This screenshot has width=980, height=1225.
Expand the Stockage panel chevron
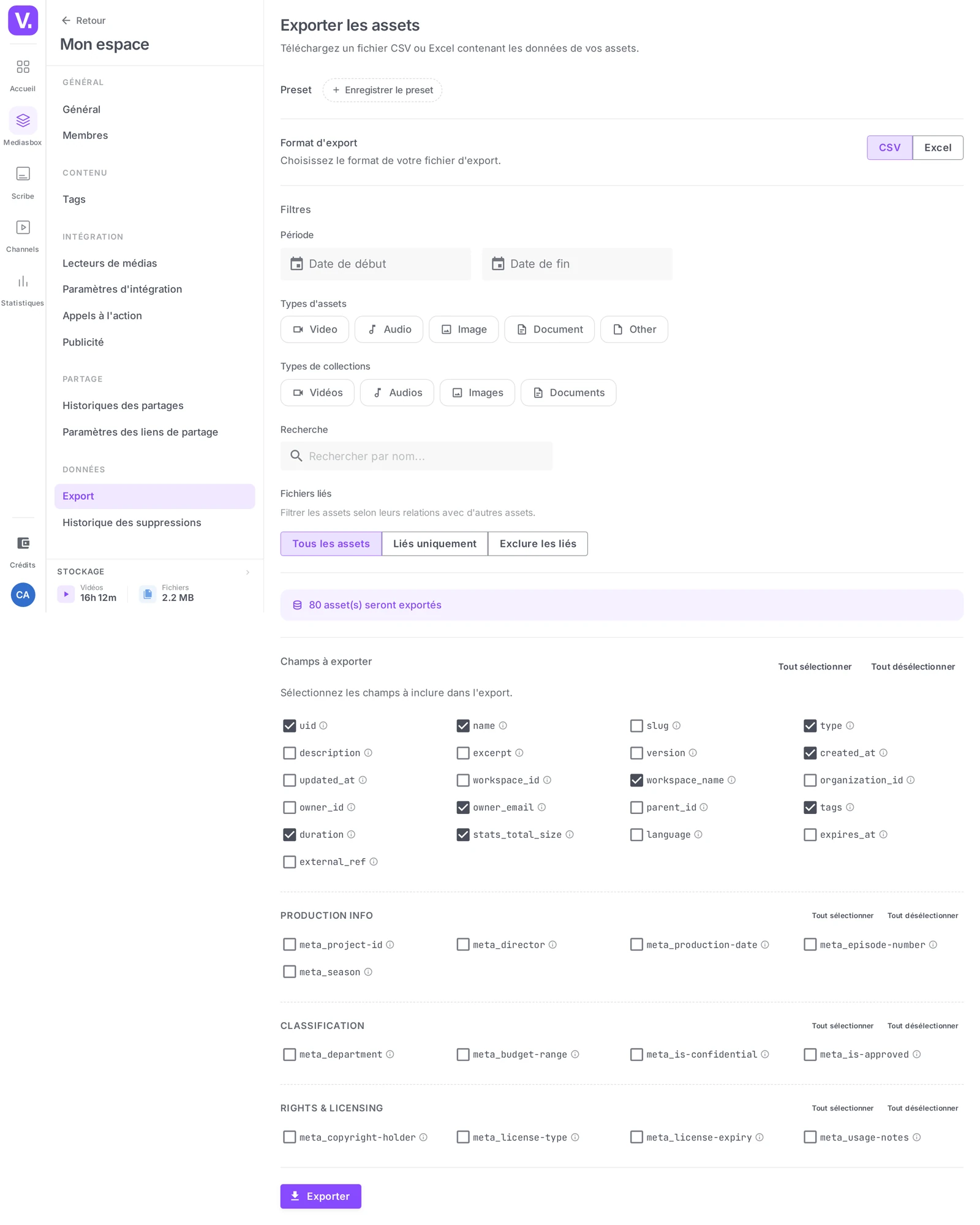[247, 572]
